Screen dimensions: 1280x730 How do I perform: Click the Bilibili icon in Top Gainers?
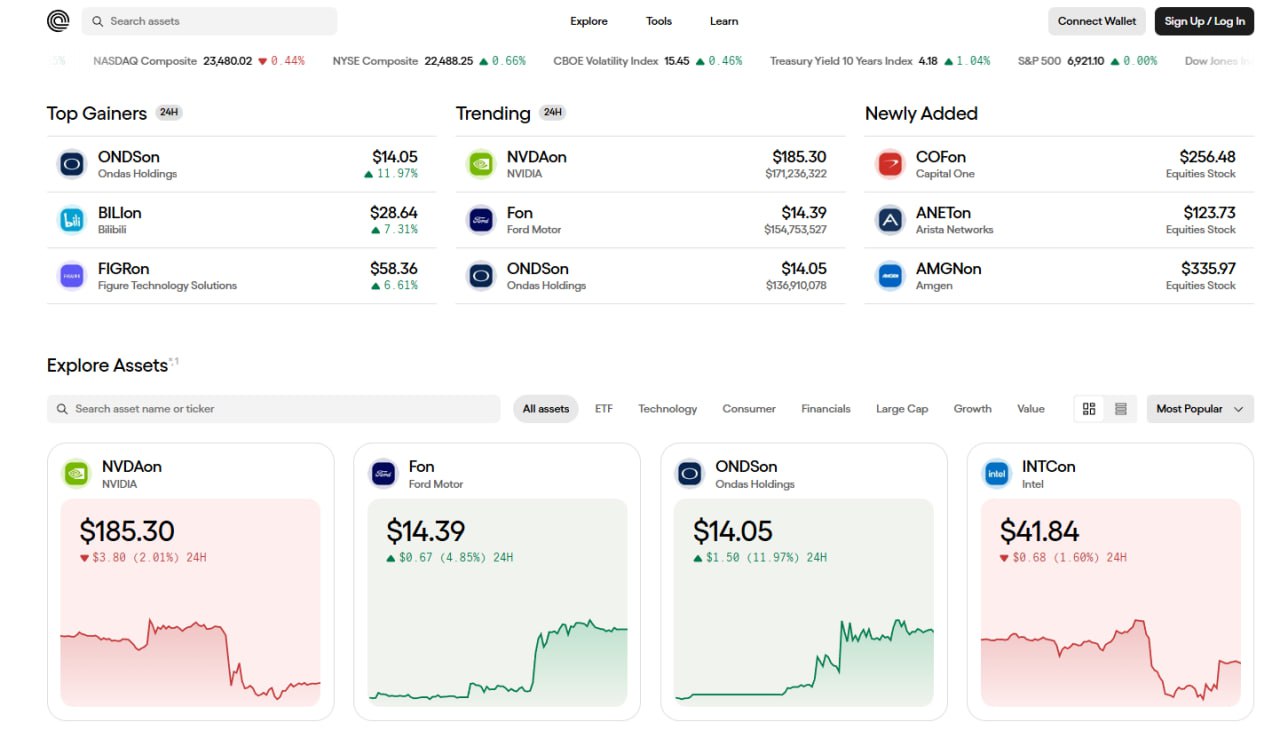pos(72,220)
